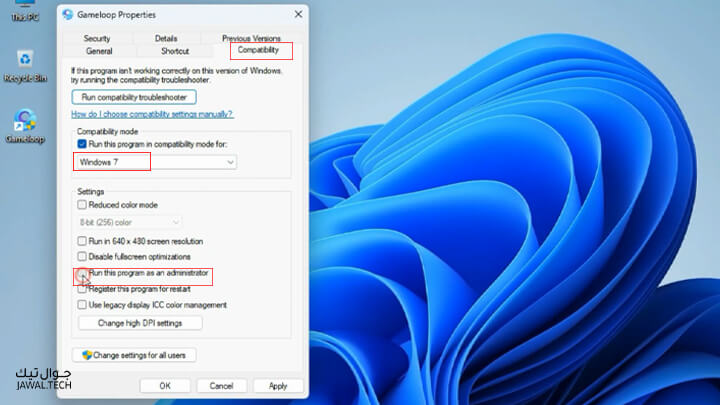720x405 pixels.
Task: Open the Gameloop desktop shortcut icon
Action: coord(25,120)
